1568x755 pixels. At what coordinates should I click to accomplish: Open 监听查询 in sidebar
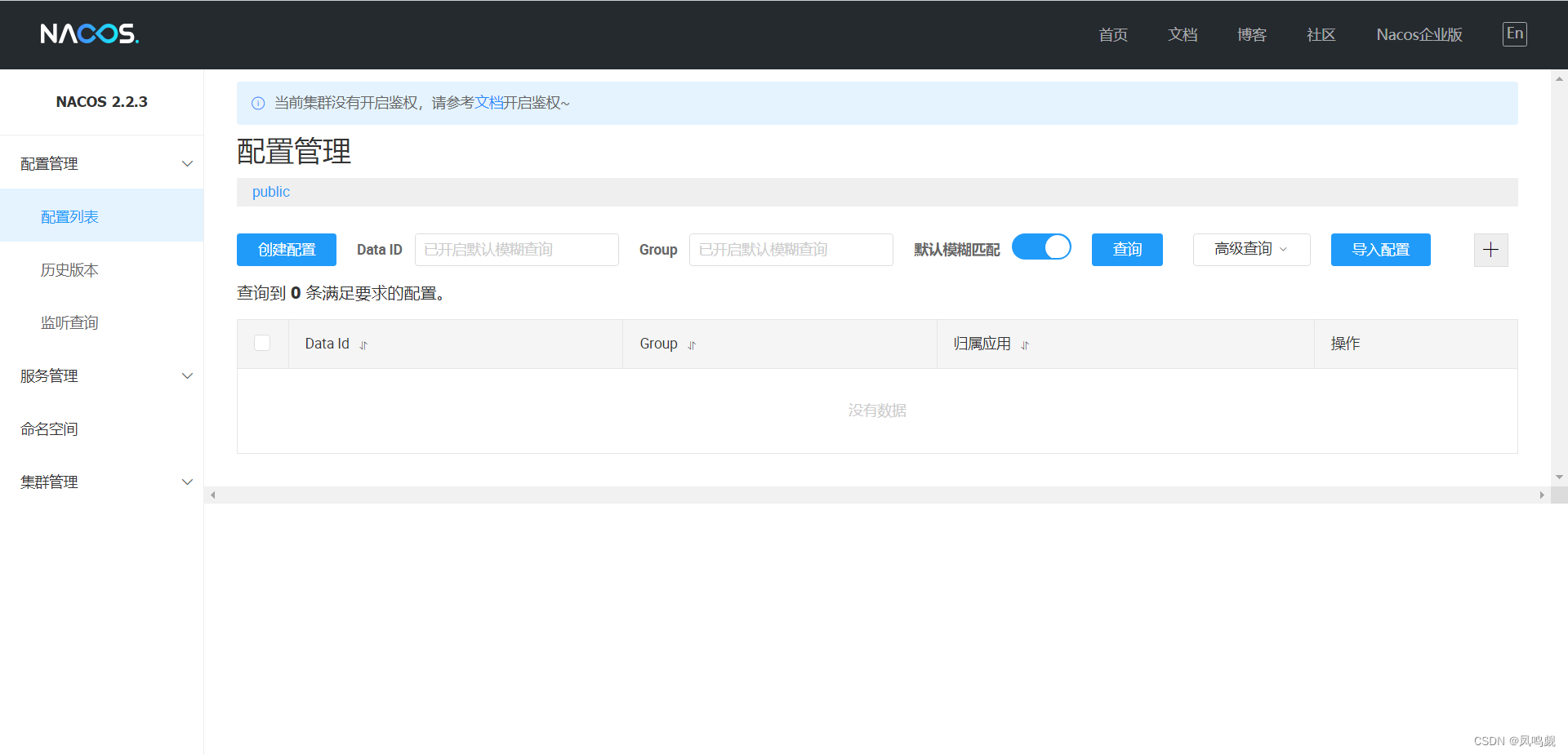(x=102, y=322)
